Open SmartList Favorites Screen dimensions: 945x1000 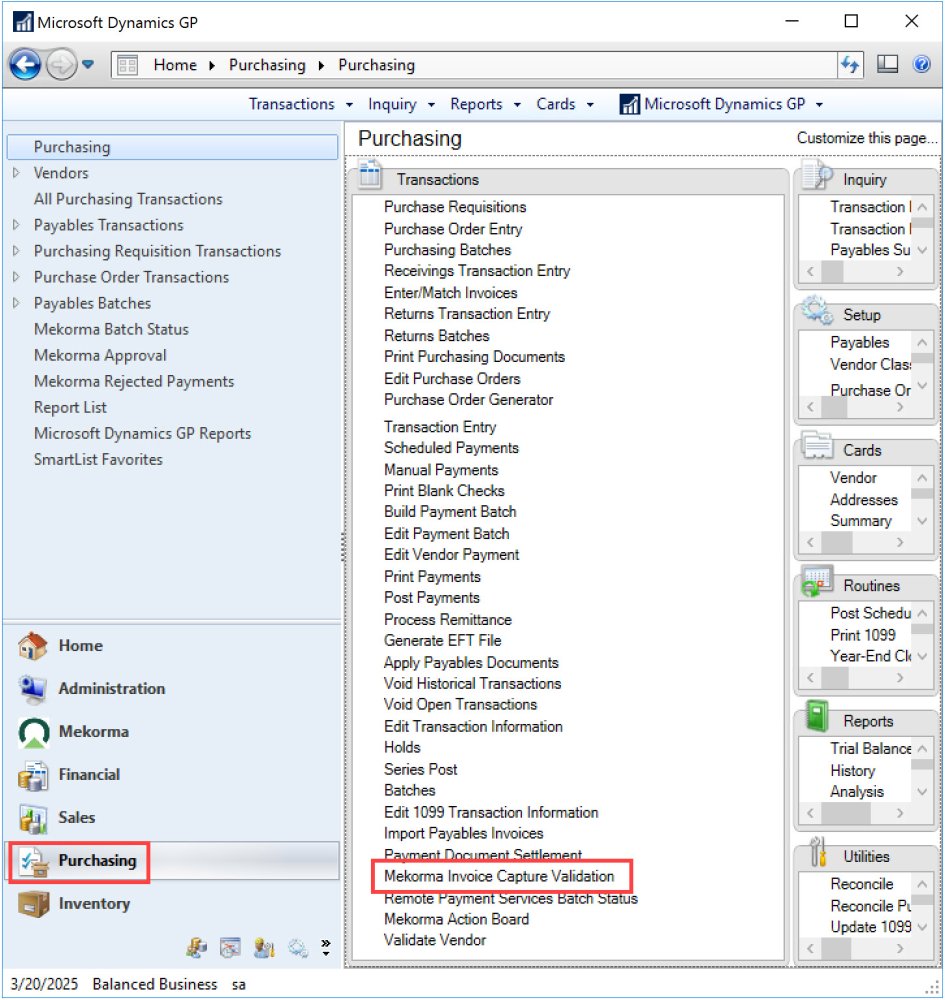(x=98, y=459)
